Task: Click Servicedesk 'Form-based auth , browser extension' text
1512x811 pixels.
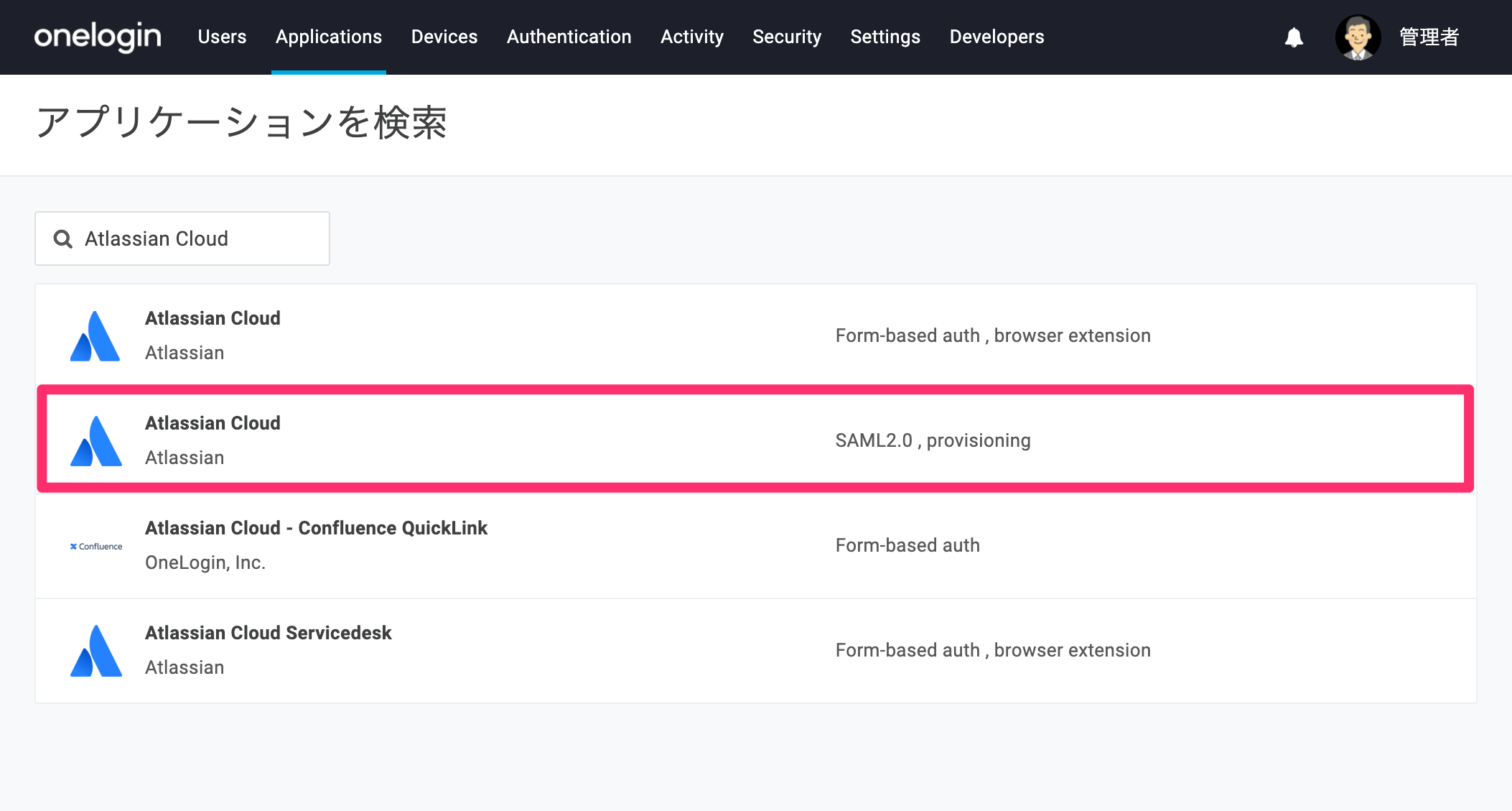Action: (993, 650)
